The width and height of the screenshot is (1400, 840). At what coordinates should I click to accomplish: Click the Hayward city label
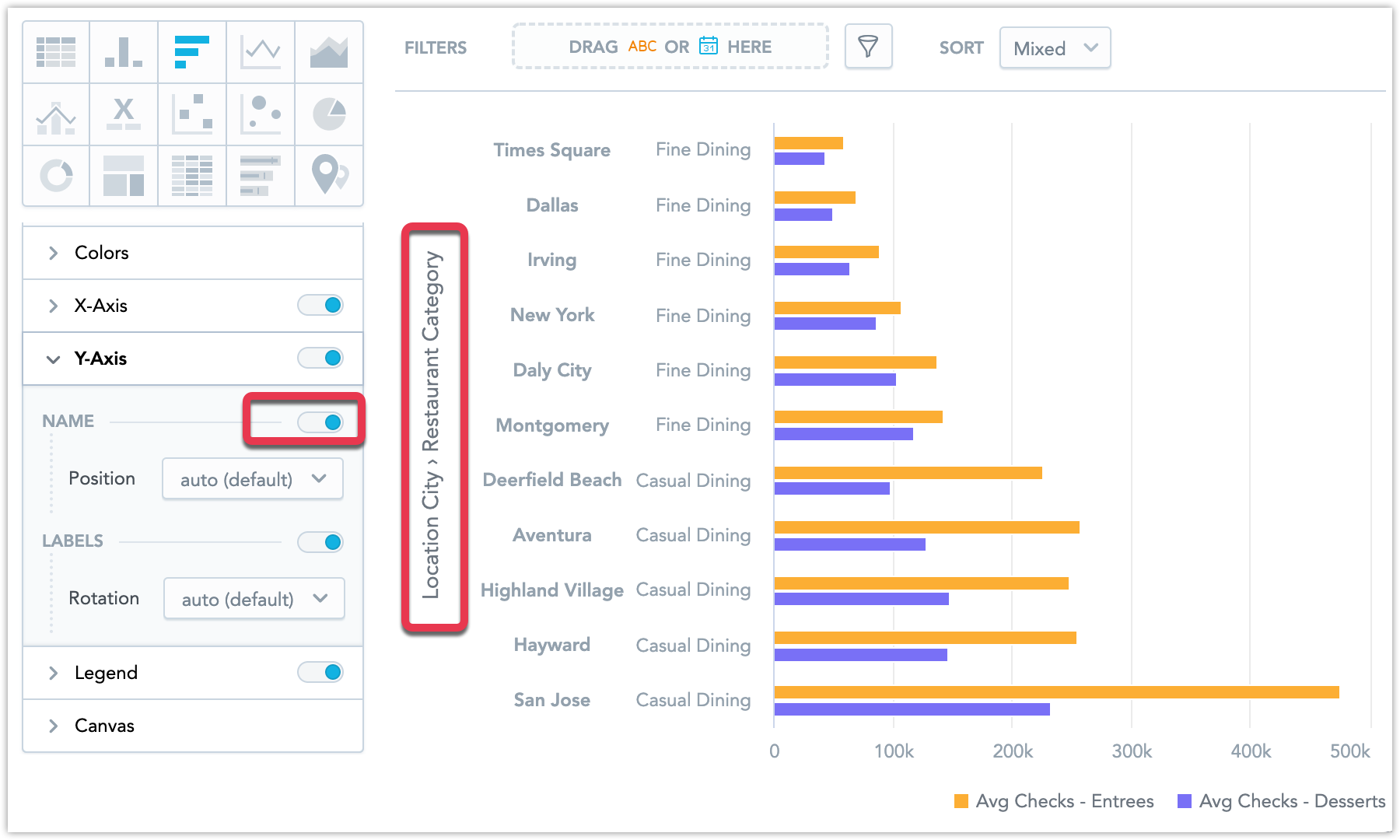(552, 645)
